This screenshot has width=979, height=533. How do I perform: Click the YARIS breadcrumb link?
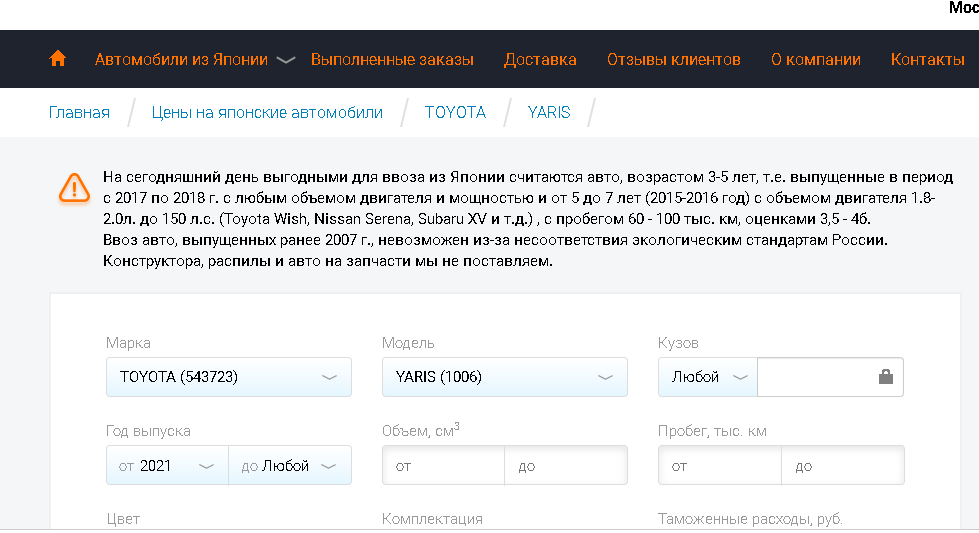point(549,112)
